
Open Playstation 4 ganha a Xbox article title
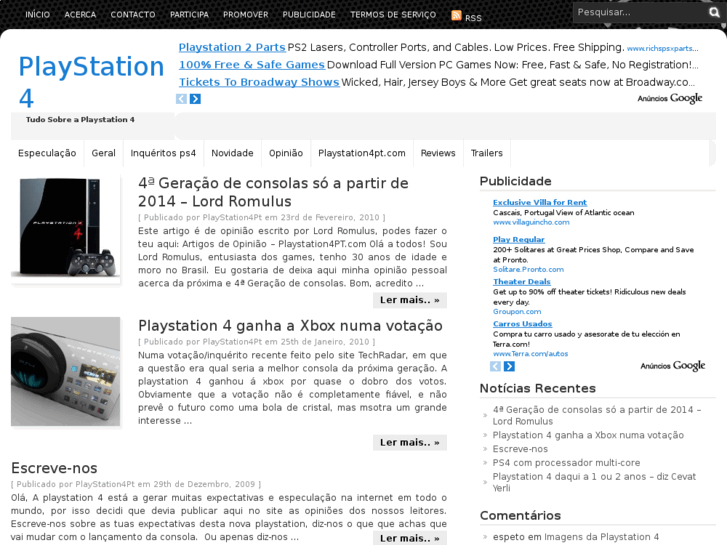click(x=290, y=326)
